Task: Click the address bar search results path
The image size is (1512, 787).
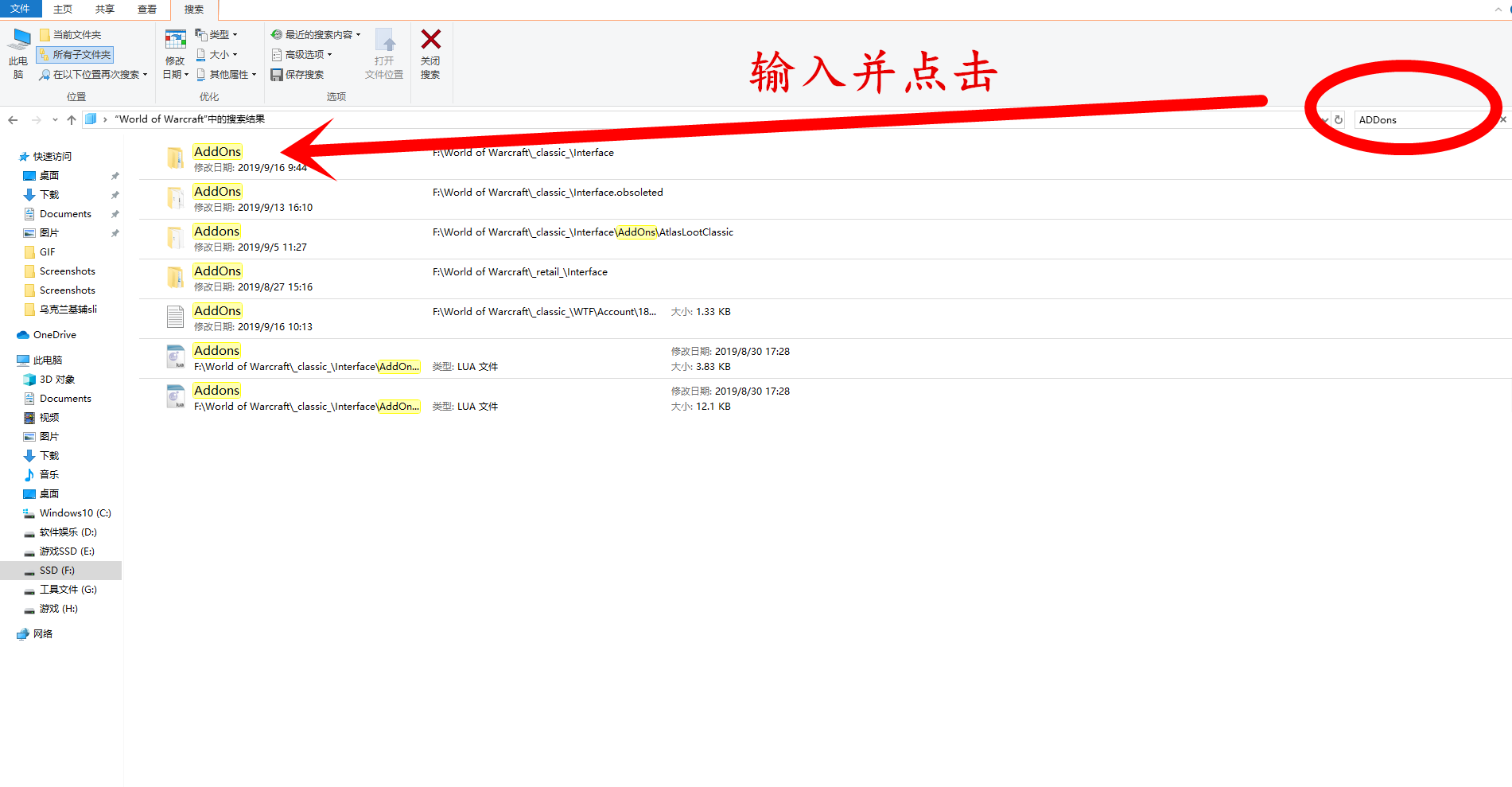Action: pos(189,119)
